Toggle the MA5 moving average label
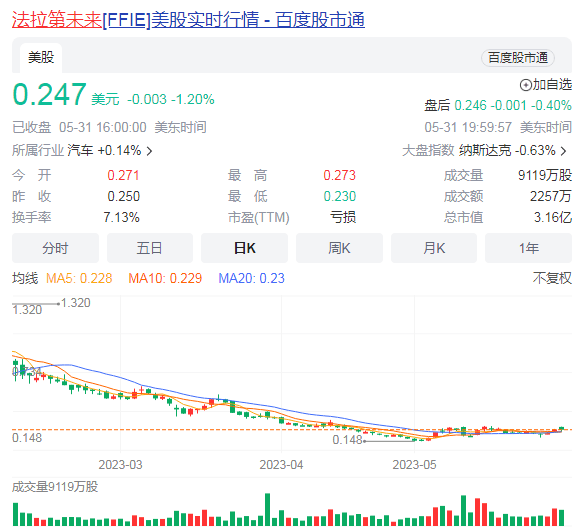This screenshot has height=530, width=577. coord(79,278)
